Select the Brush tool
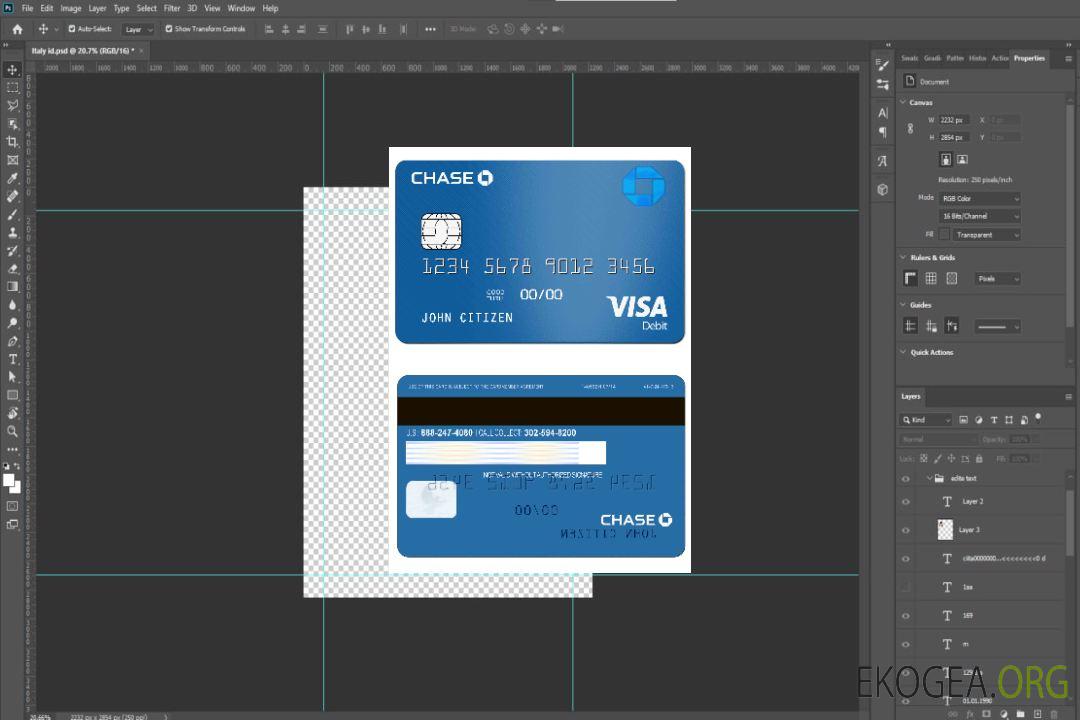The height and width of the screenshot is (720, 1080). (x=12, y=214)
